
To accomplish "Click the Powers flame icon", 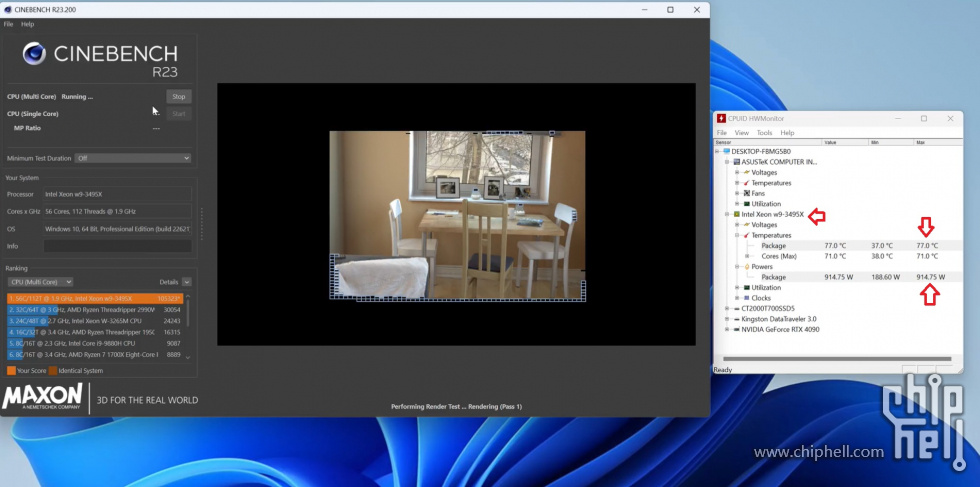I will 746,267.
